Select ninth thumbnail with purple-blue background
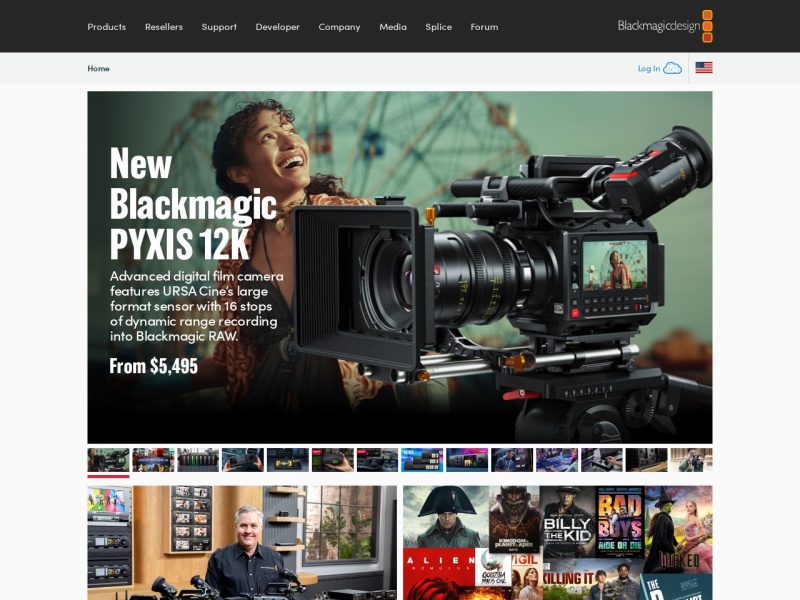This screenshot has width=800, height=600. pyautogui.click(x=467, y=460)
